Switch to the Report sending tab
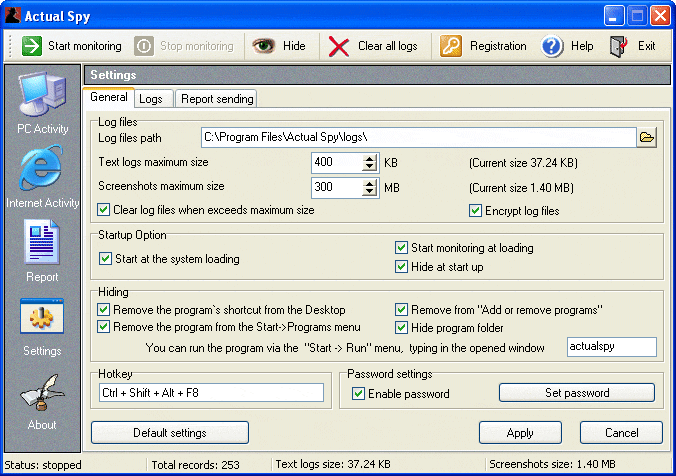 [x=217, y=99]
